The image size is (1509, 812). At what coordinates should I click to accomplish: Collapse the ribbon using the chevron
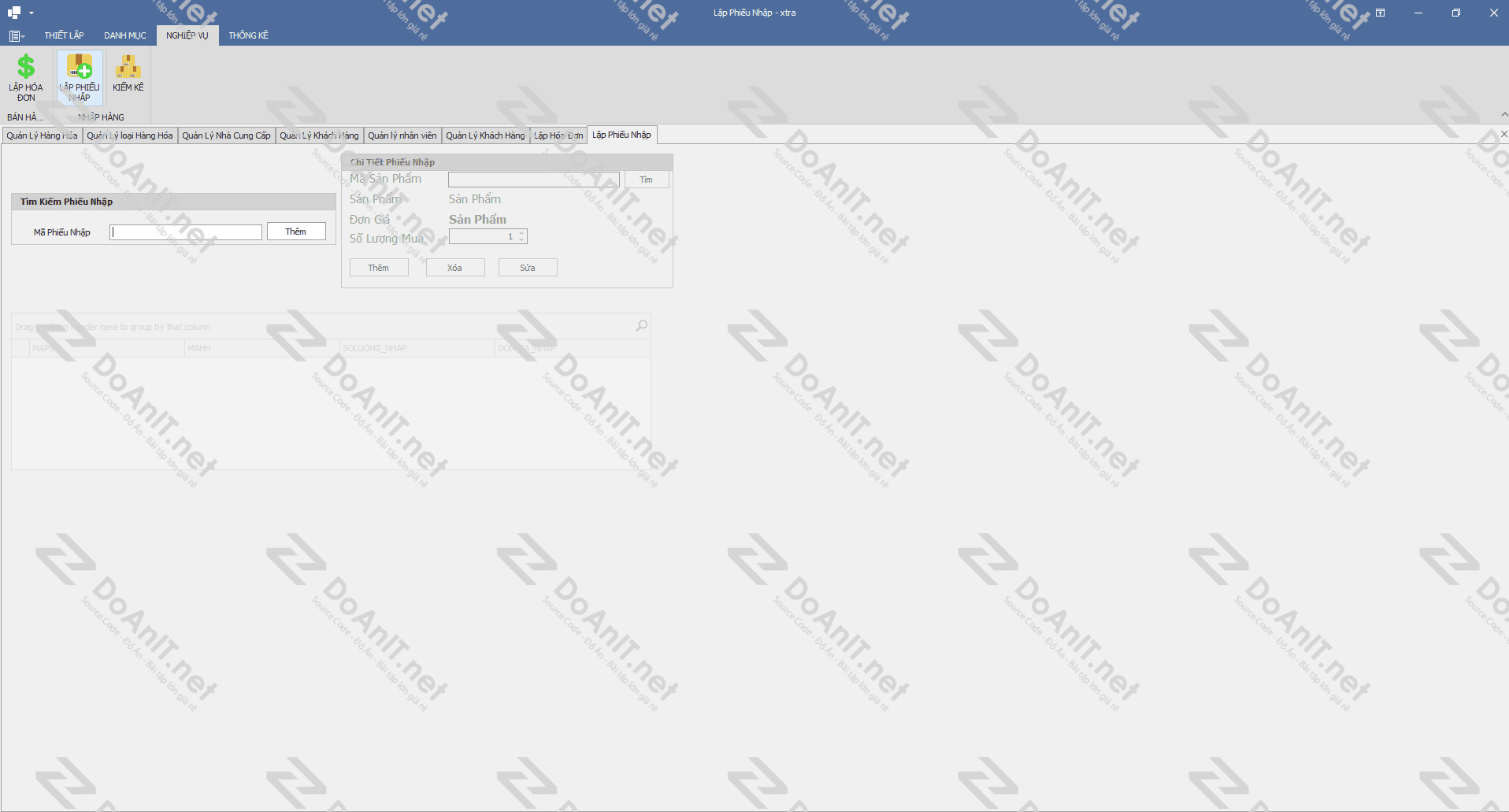pyautogui.click(x=1503, y=115)
